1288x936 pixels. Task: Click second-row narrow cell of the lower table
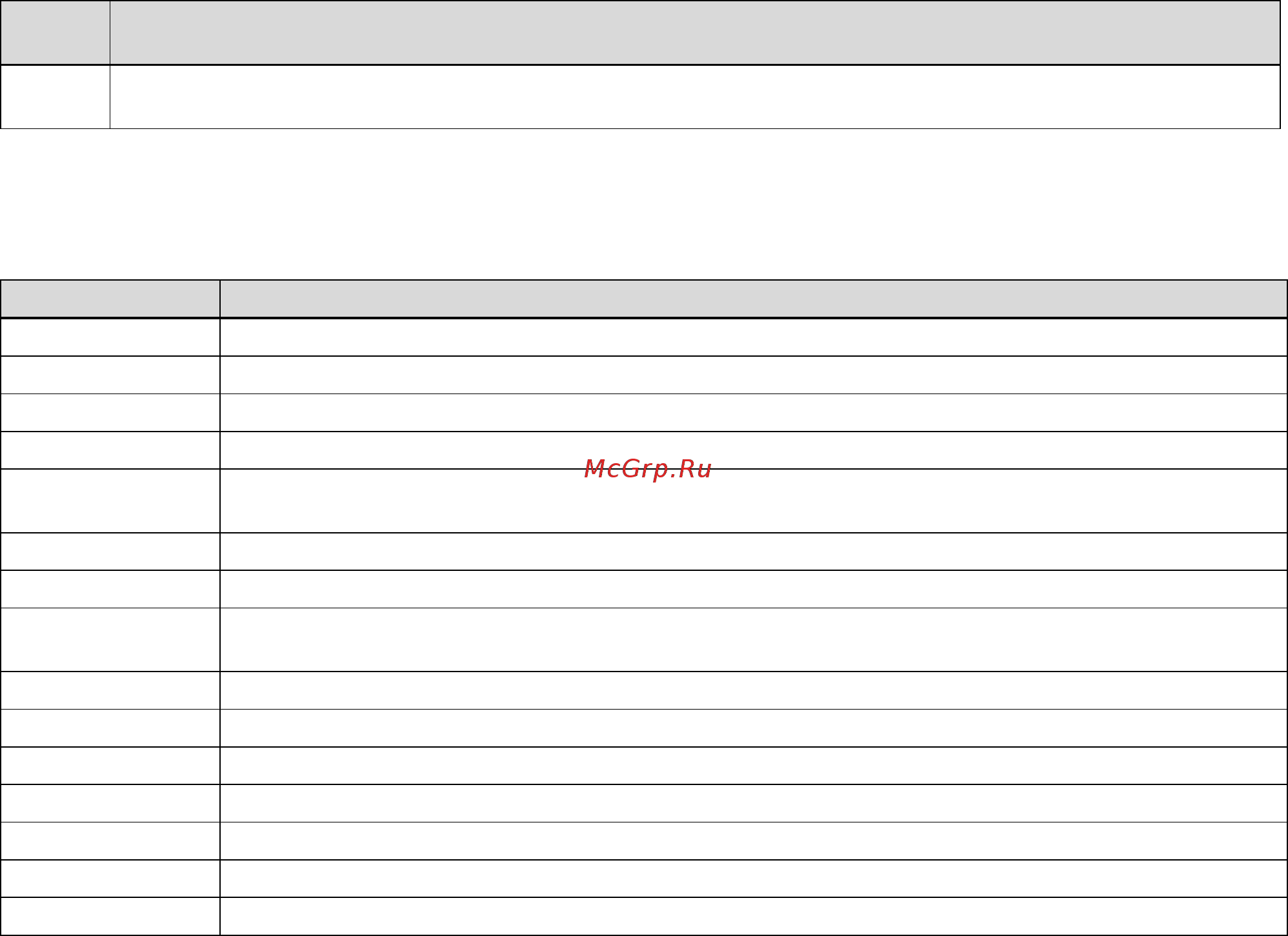coord(110,375)
